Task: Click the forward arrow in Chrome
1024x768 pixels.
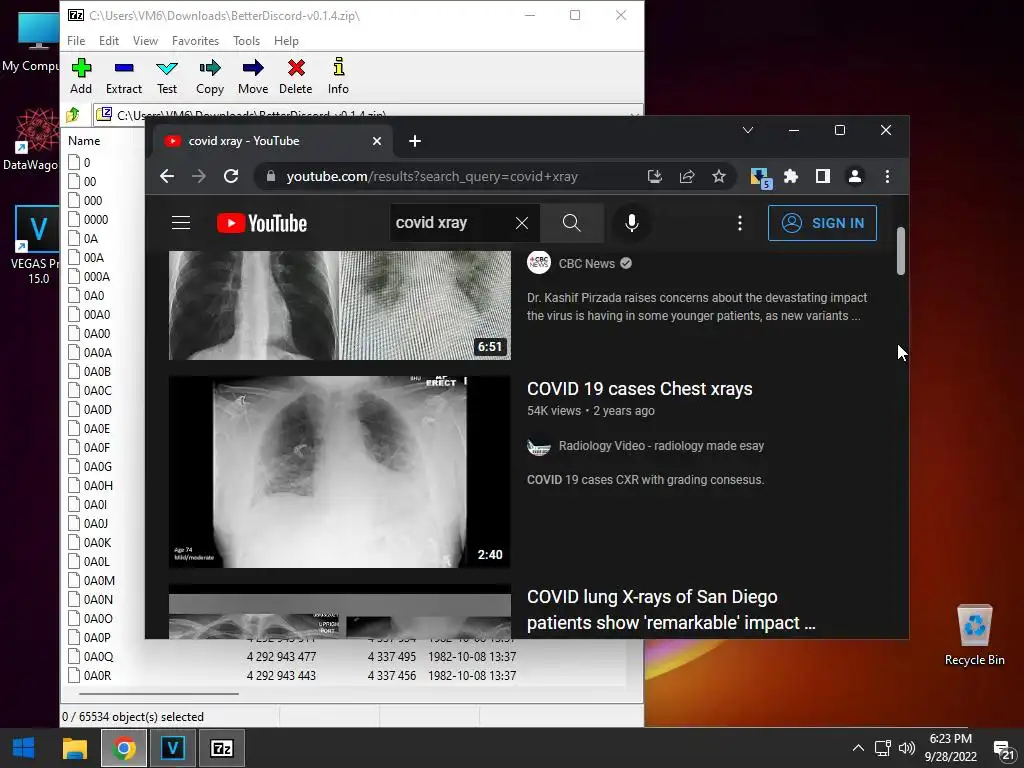Action: [x=199, y=176]
